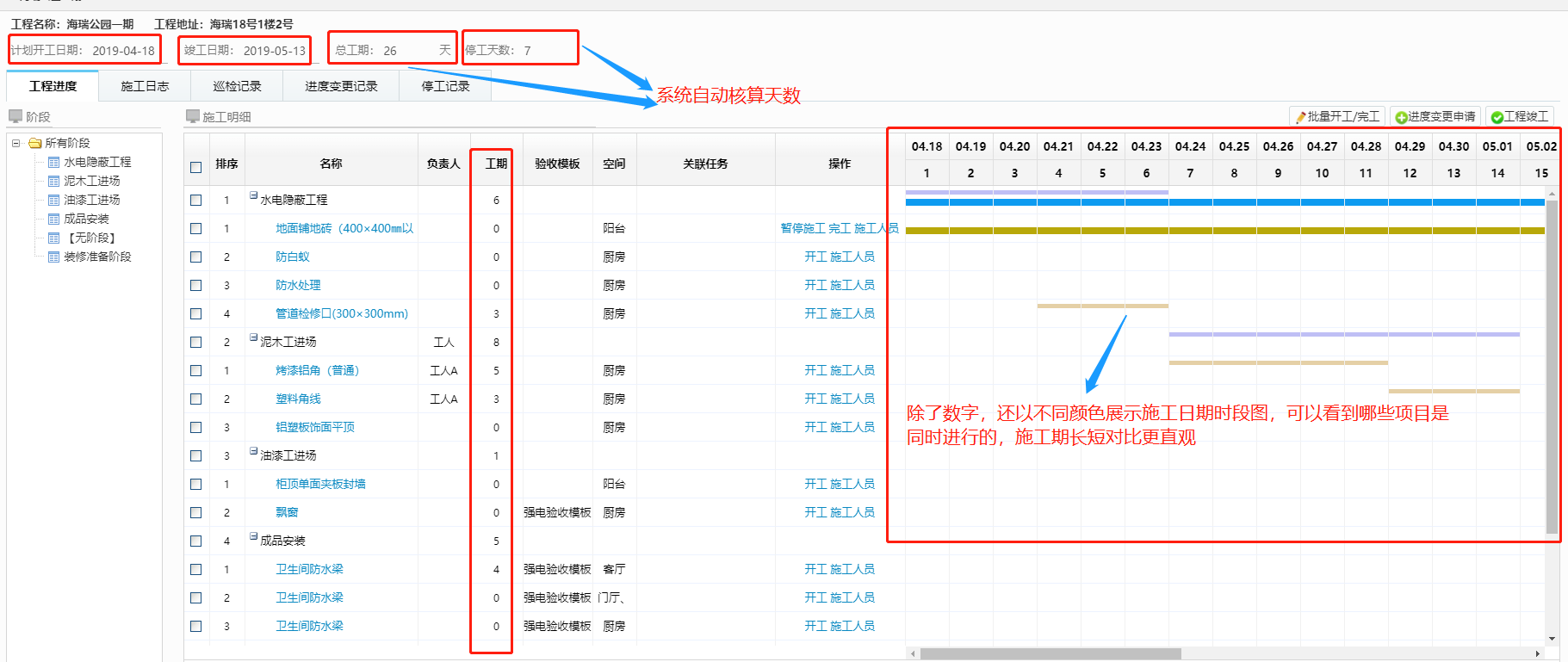Collapse the 所有阶段 tree root node
The width and height of the screenshot is (1568, 662).
[16, 143]
